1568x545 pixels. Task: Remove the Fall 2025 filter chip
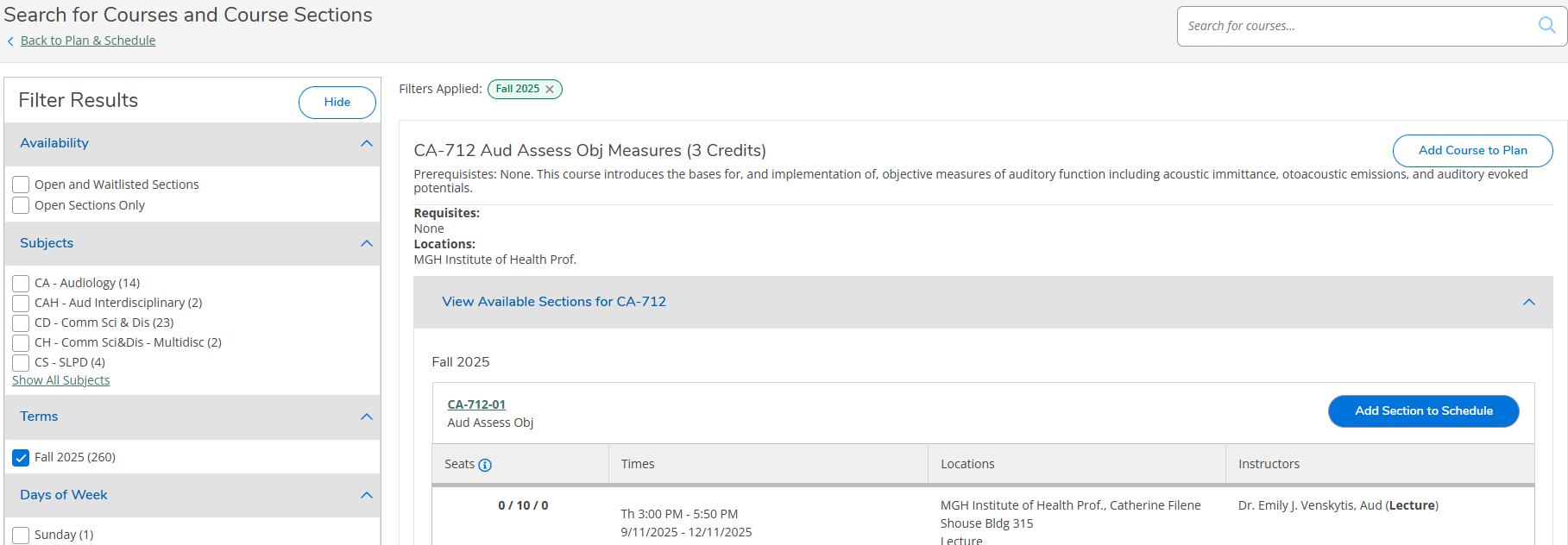(550, 90)
